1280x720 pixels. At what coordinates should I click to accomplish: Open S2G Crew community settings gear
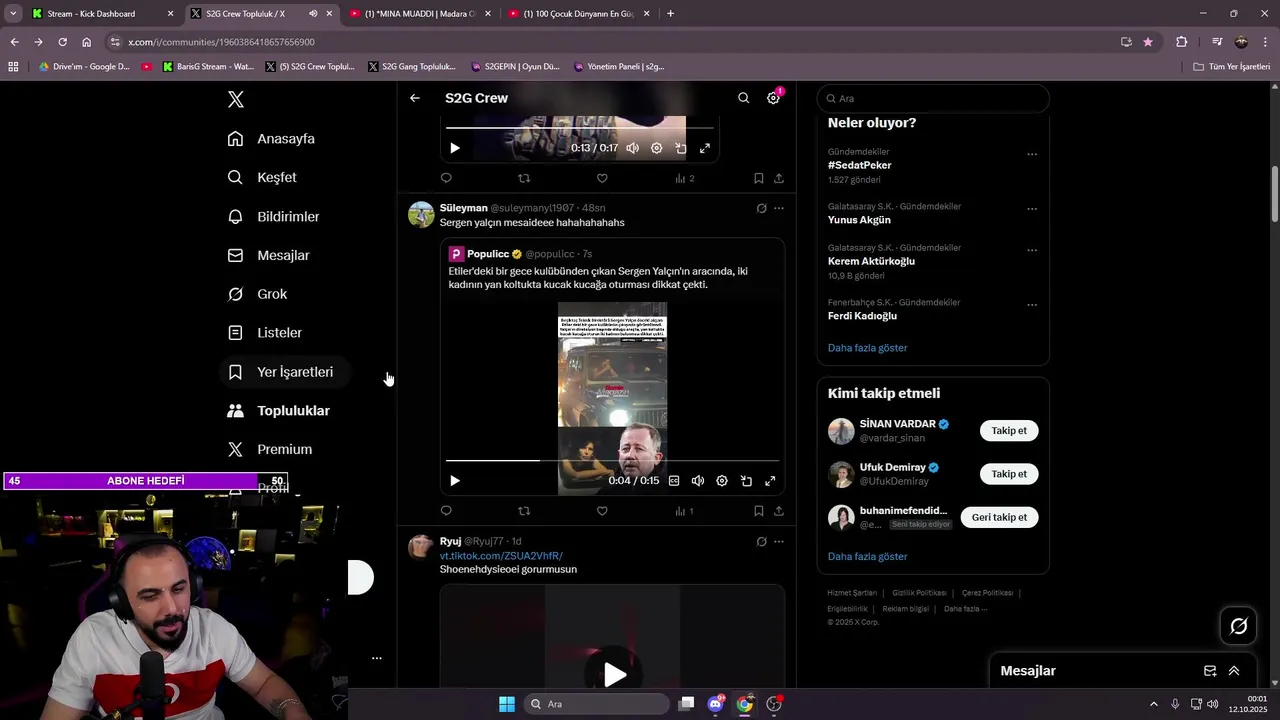point(773,98)
